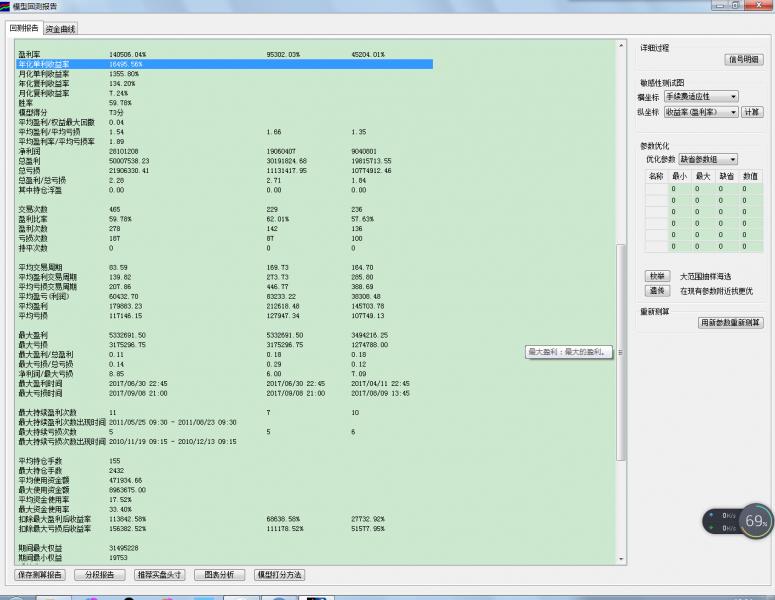775x600 pixels.
Task: Click the value 140506.04% in 盈利率 row
Action: pos(128,54)
